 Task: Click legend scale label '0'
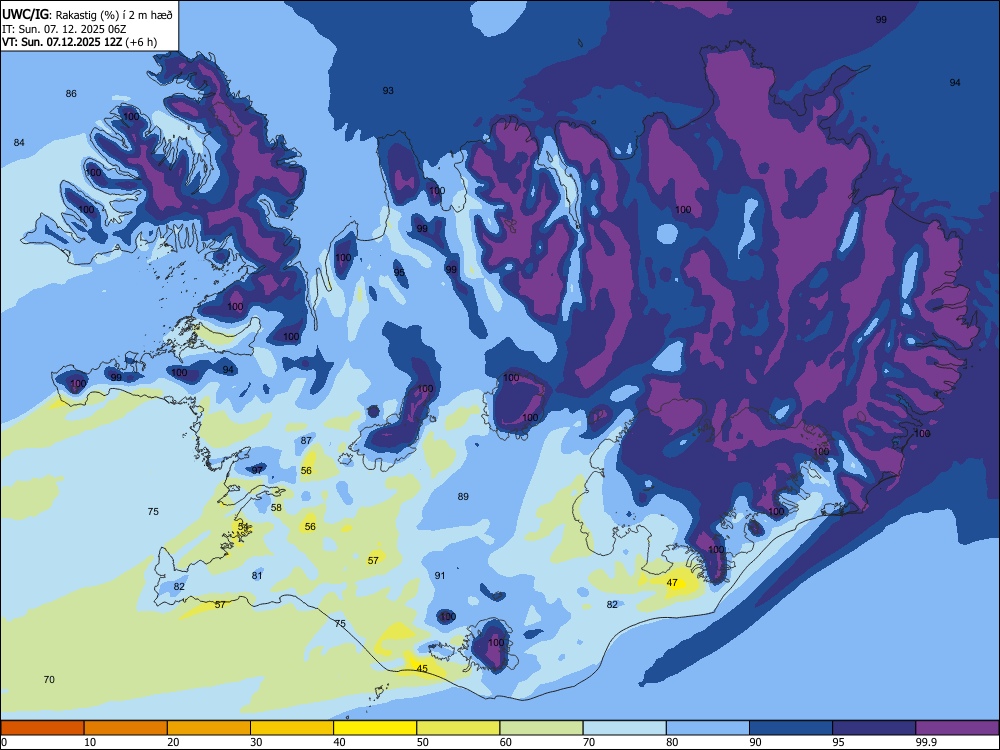coord(4,742)
